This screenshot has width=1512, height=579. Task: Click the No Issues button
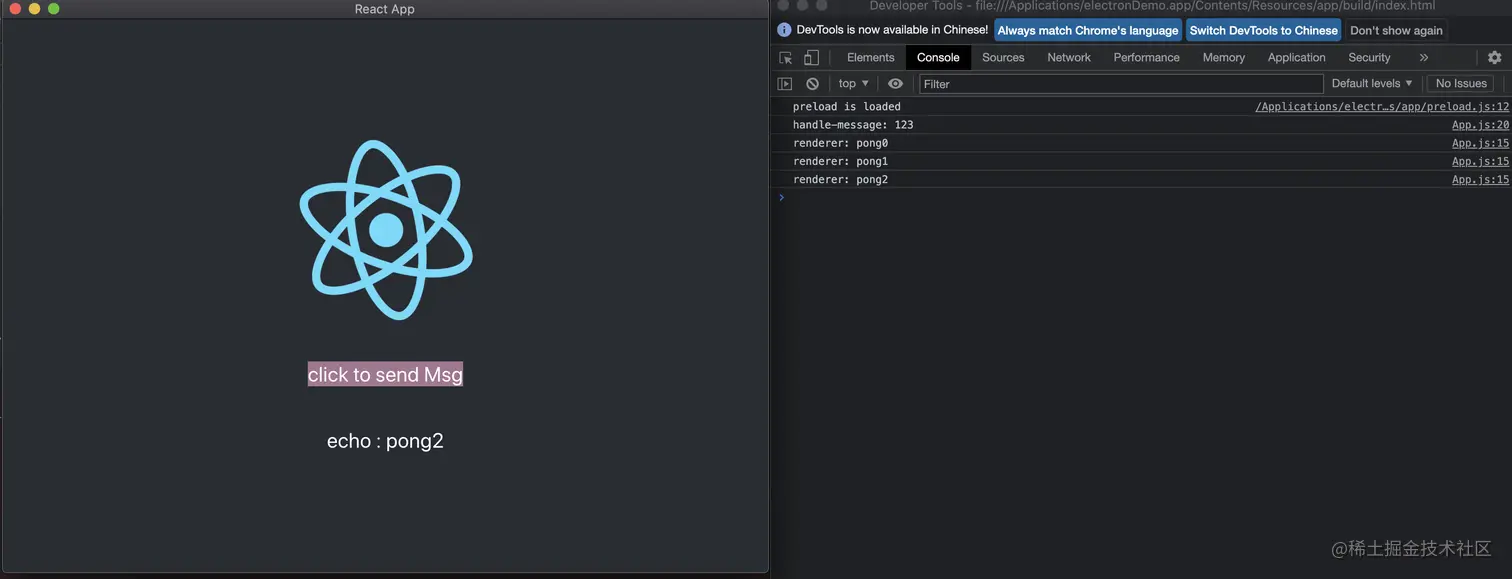click(1461, 84)
